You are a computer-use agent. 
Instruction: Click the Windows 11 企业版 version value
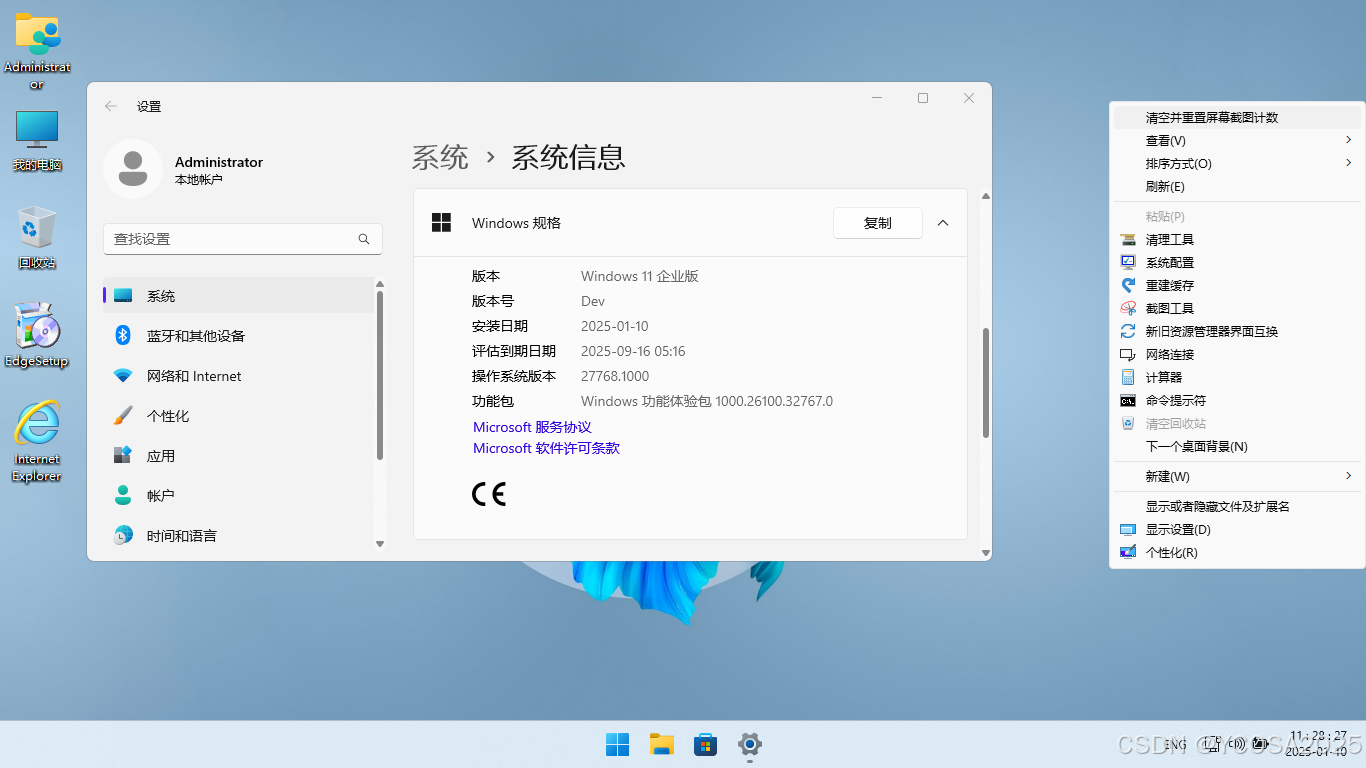(640, 276)
